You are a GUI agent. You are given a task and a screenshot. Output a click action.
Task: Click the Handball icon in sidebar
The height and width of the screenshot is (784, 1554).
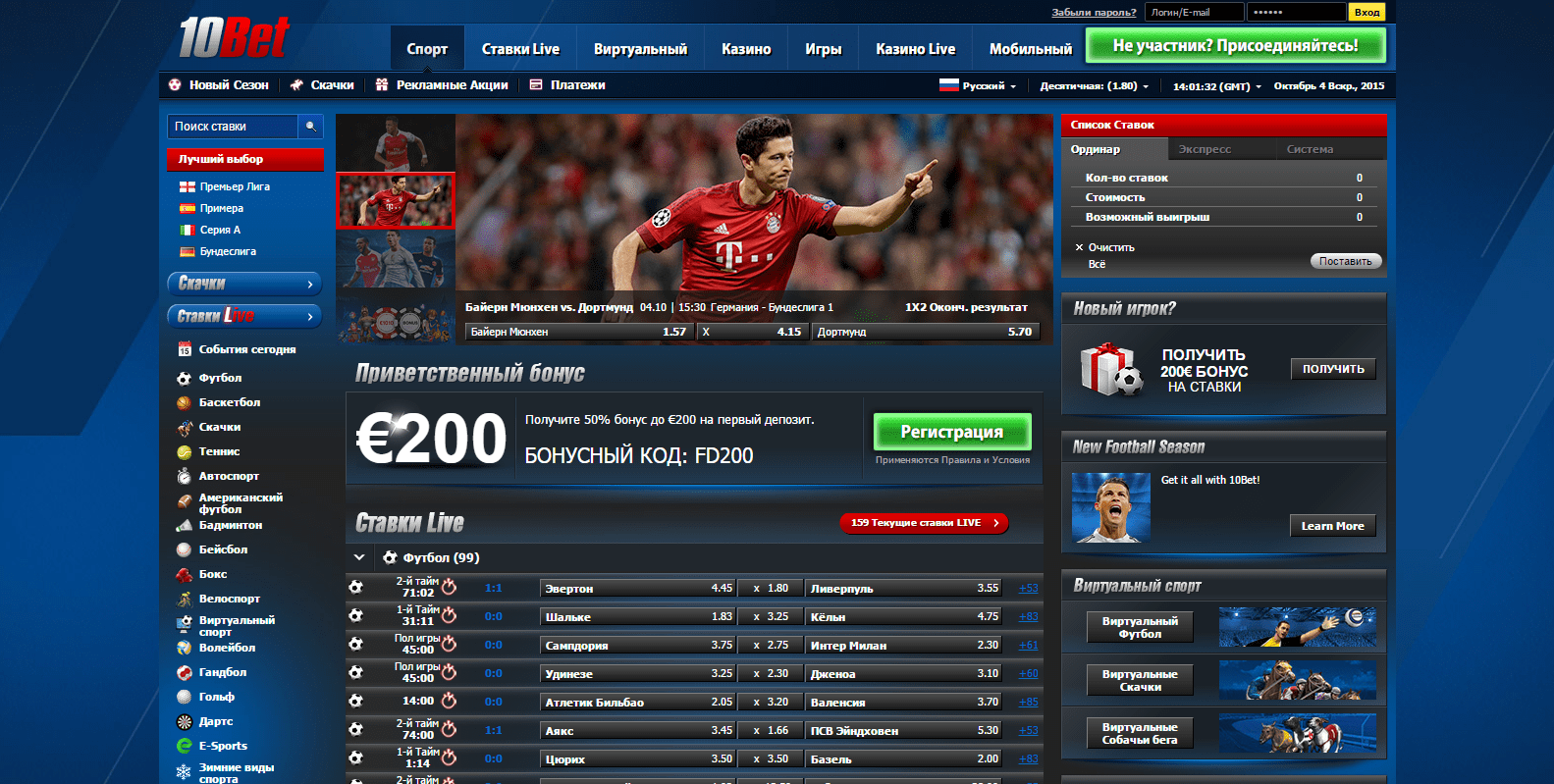point(184,672)
